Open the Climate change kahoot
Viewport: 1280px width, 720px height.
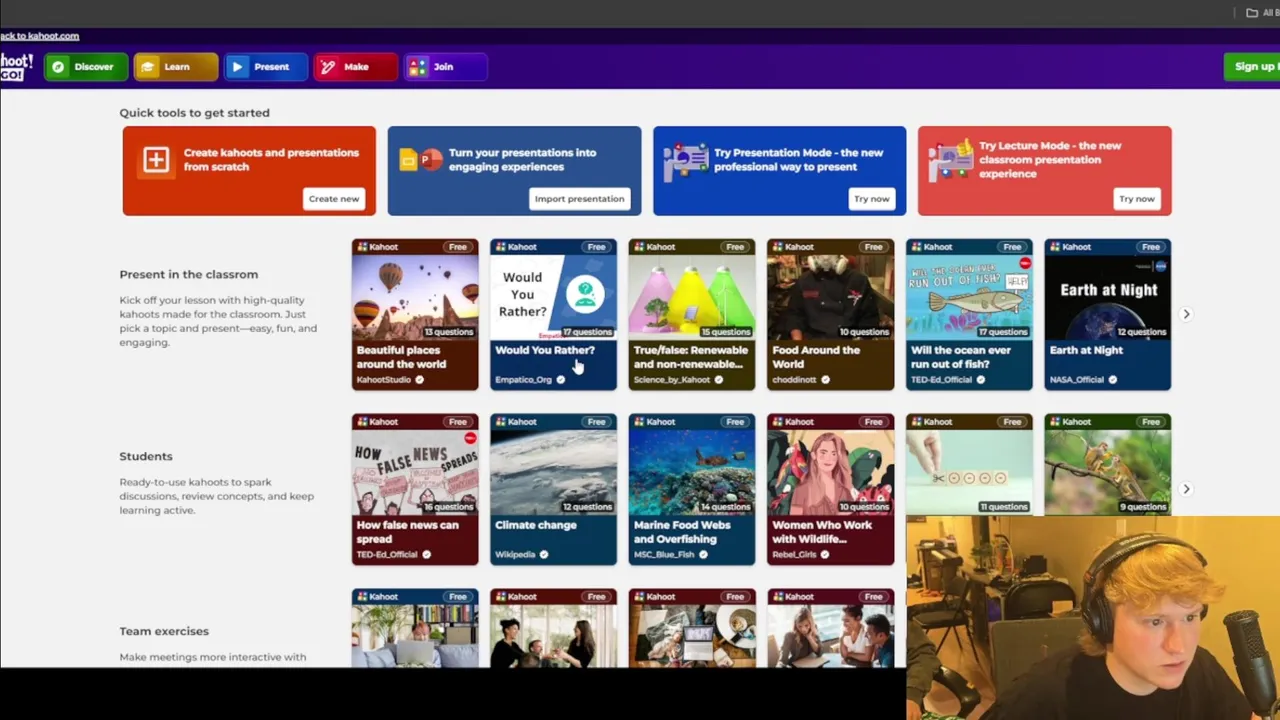pyautogui.click(x=553, y=489)
